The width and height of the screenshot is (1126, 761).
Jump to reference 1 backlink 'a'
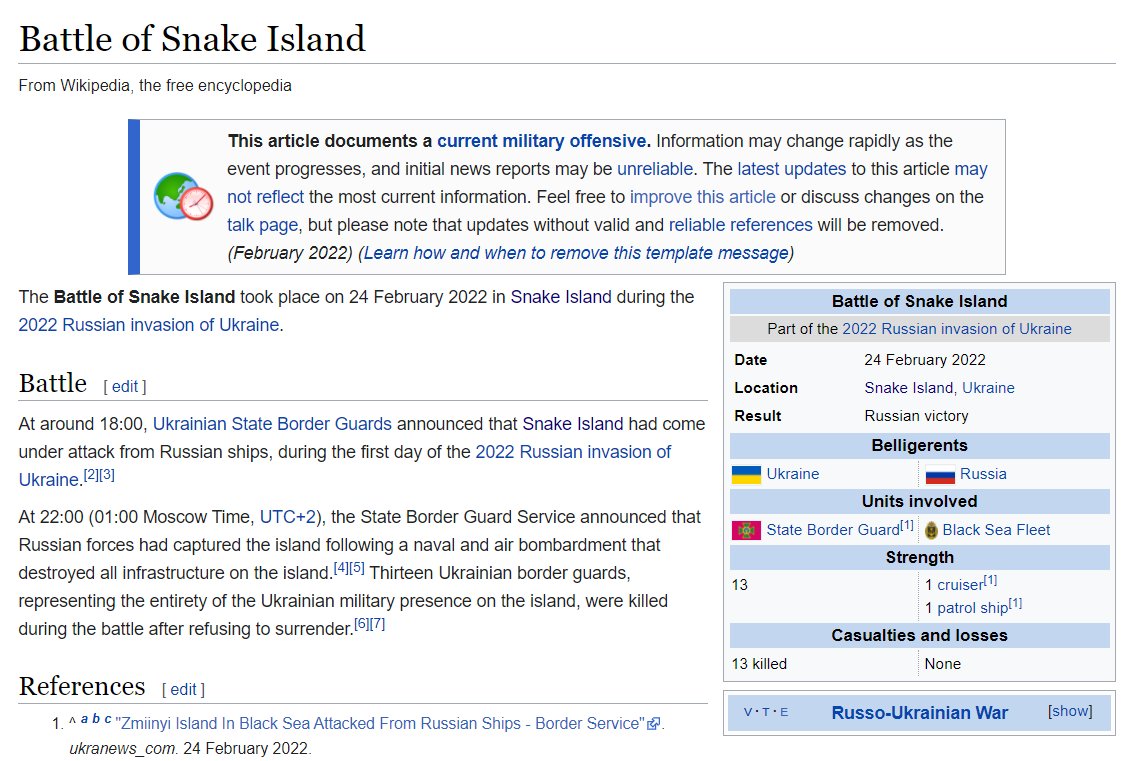click(x=84, y=719)
